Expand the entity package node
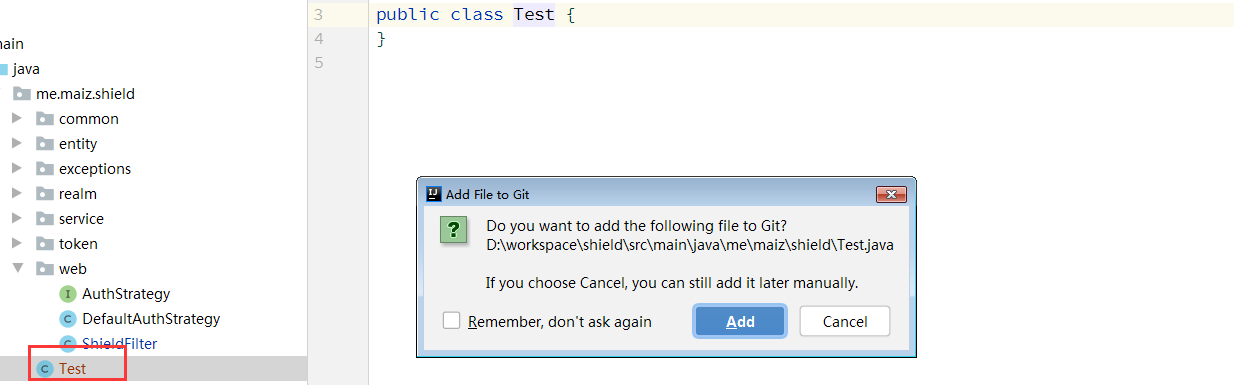The image size is (1234, 385). click(16, 144)
